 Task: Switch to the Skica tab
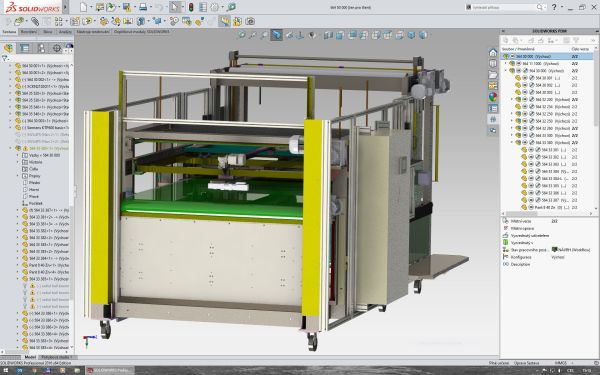(47, 32)
